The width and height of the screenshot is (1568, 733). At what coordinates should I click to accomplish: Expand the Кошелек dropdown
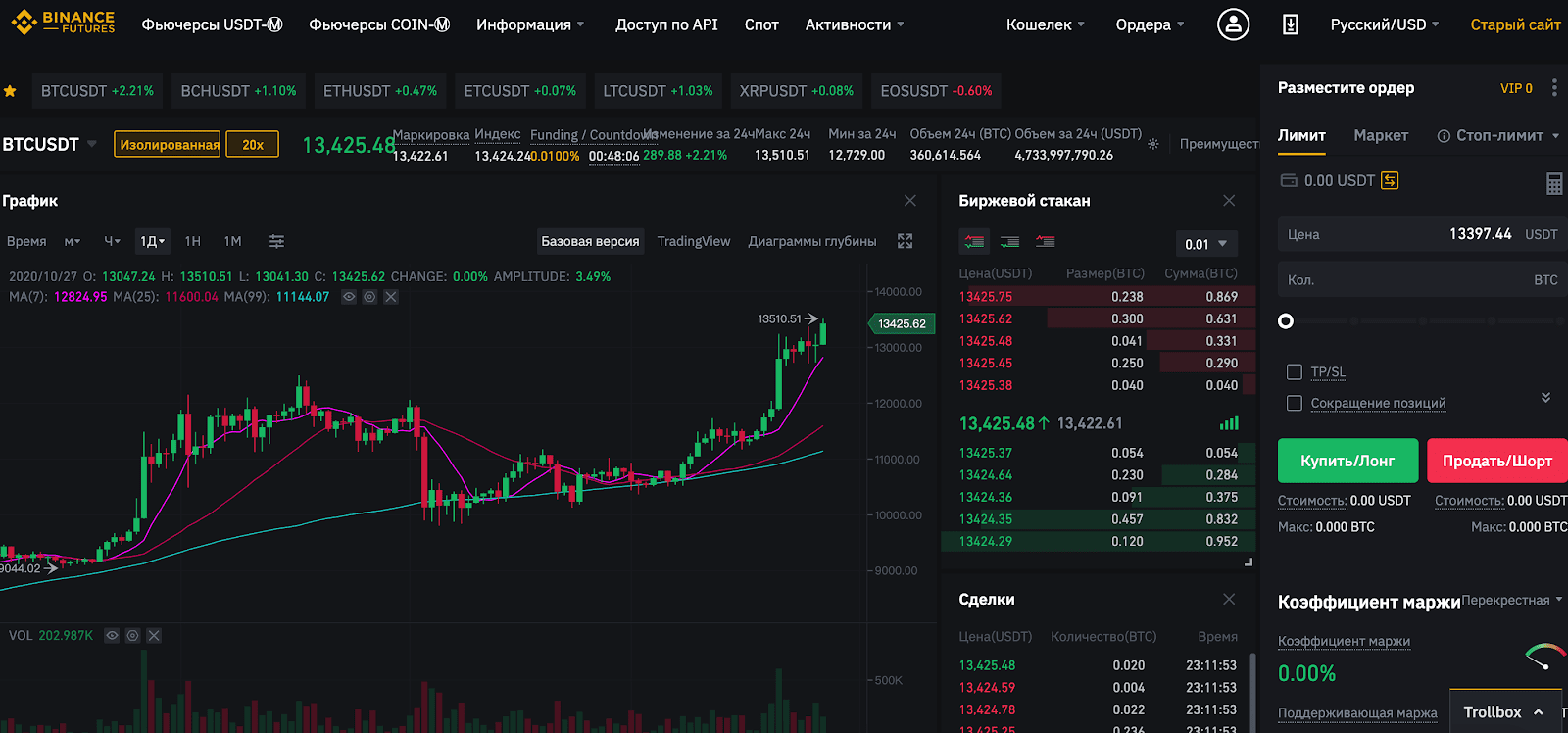pyautogui.click(x=1046, y=24)
